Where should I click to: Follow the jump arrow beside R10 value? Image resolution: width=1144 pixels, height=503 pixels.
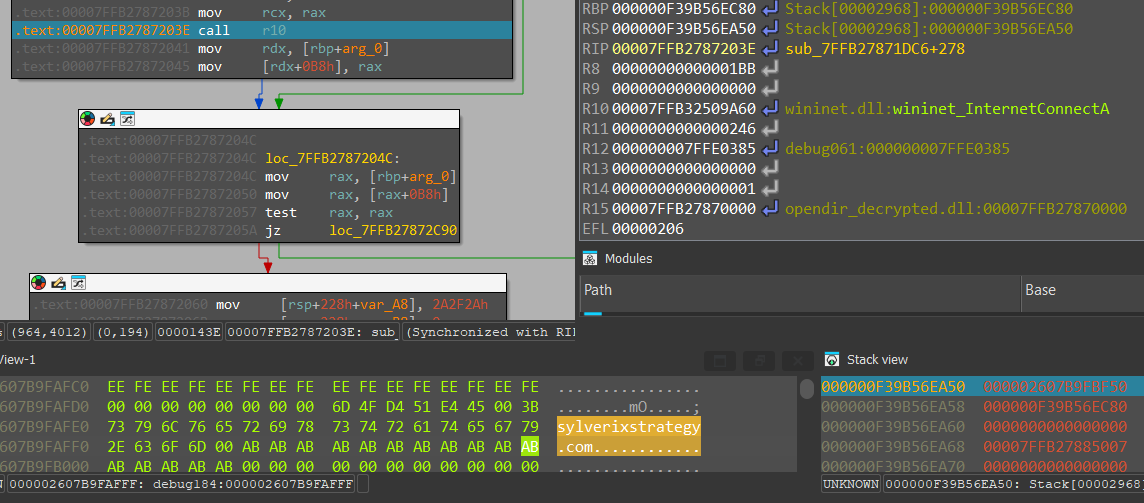pos(769,109)
